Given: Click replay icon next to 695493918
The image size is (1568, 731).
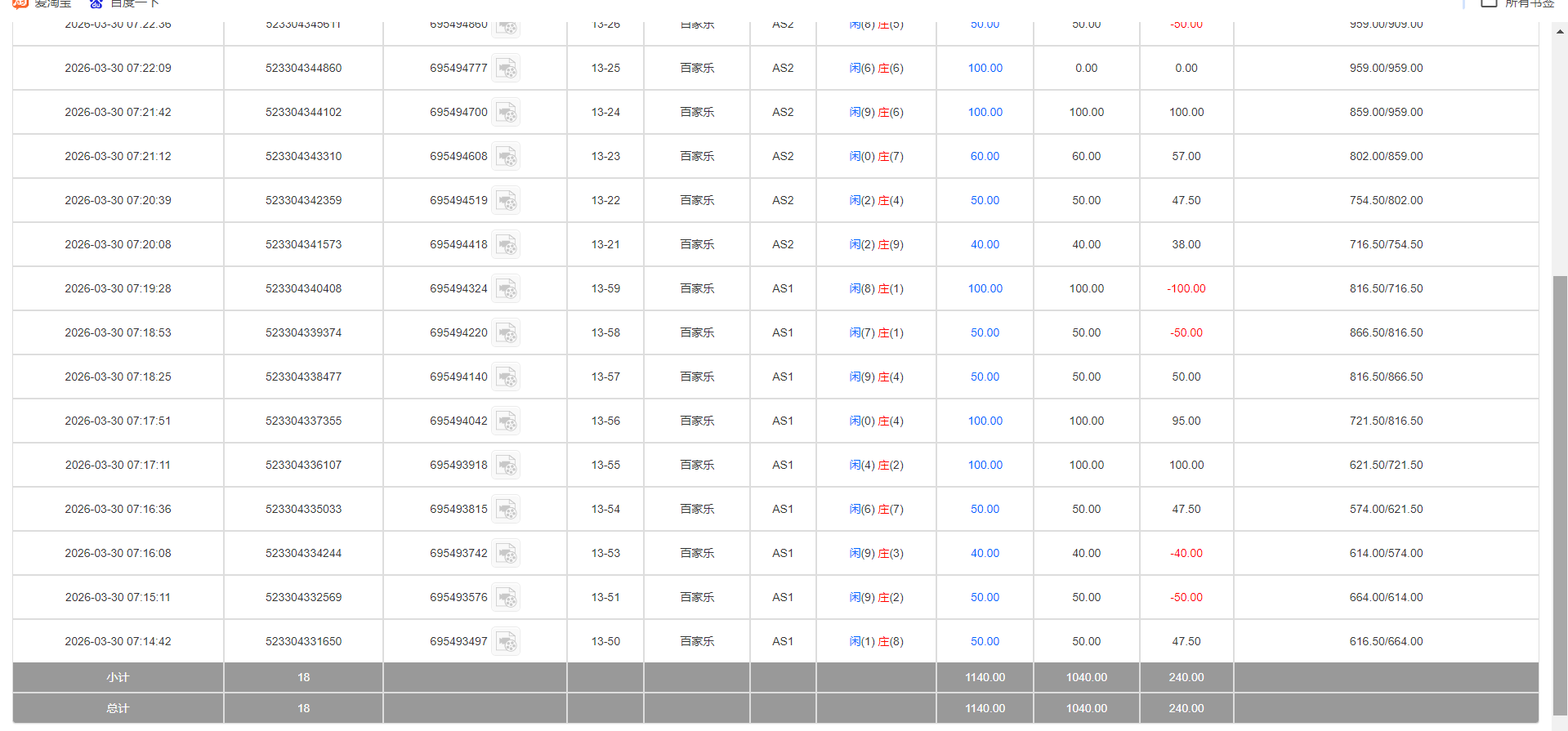Looking at the screenshot, I should pyautogui.click(x=506, y=466).
